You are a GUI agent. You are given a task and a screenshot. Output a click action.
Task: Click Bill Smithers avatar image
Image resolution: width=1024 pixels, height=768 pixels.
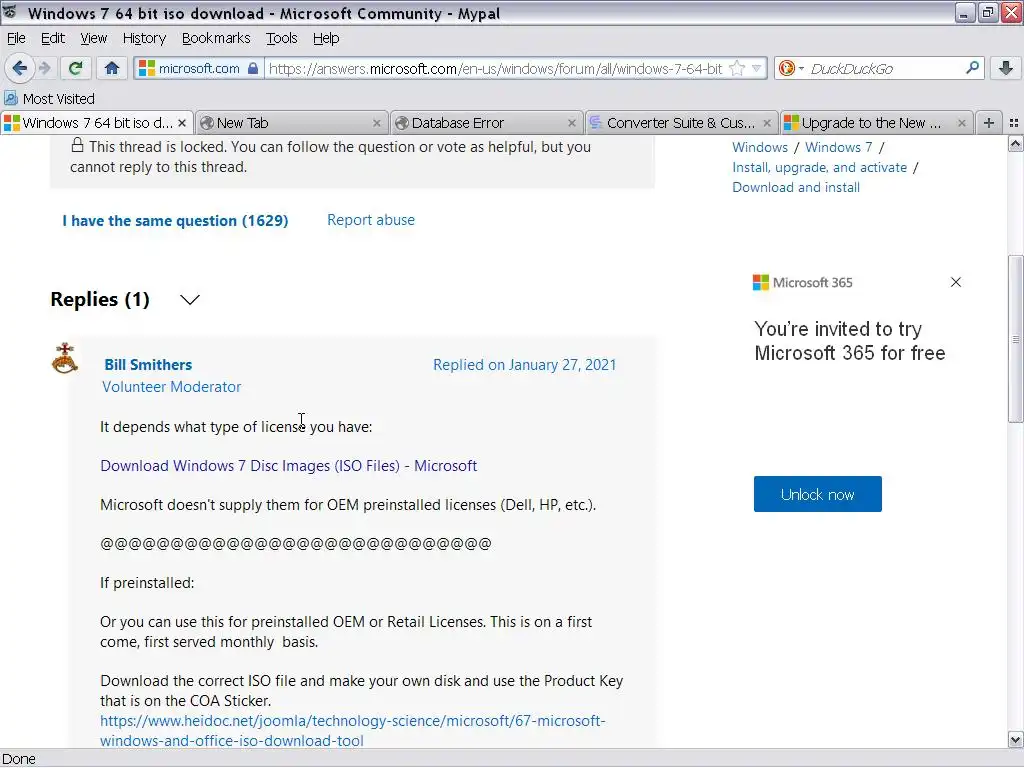point(65,358)
